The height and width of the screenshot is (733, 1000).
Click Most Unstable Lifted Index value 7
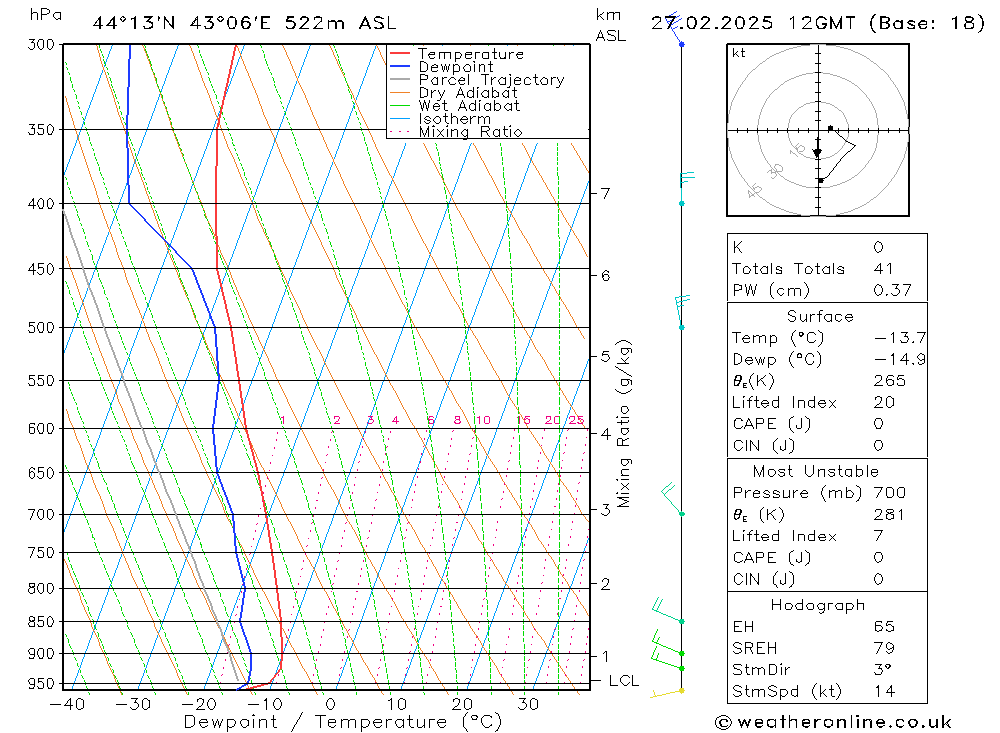[x=879, y=536]
